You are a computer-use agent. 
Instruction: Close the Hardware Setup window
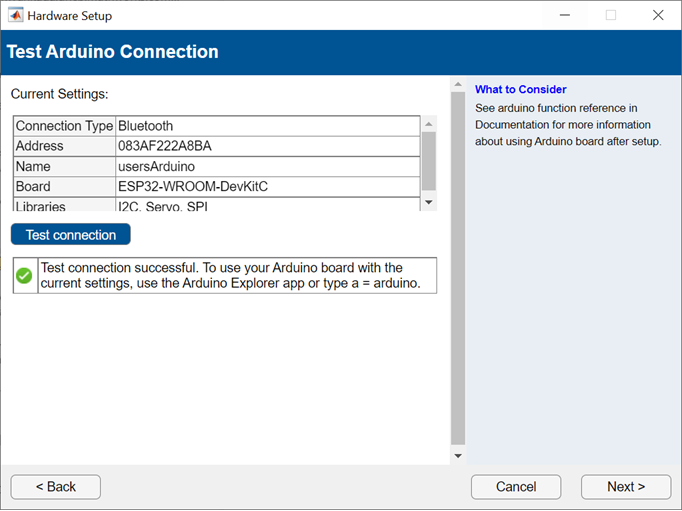click(x=657, y=15)
